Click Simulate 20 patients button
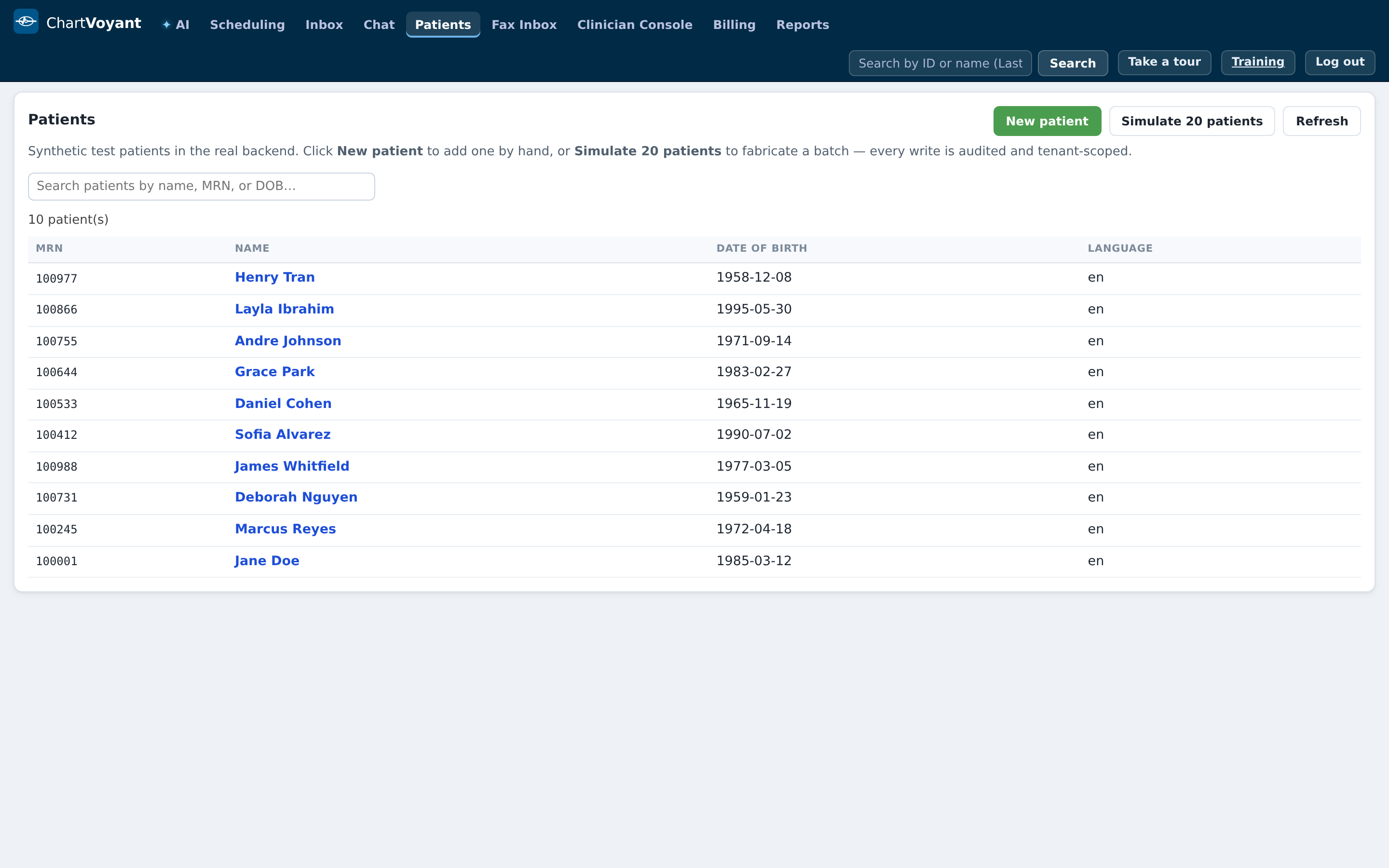Viewport: 1389px width, 868px height. [x=1192, y=121]
